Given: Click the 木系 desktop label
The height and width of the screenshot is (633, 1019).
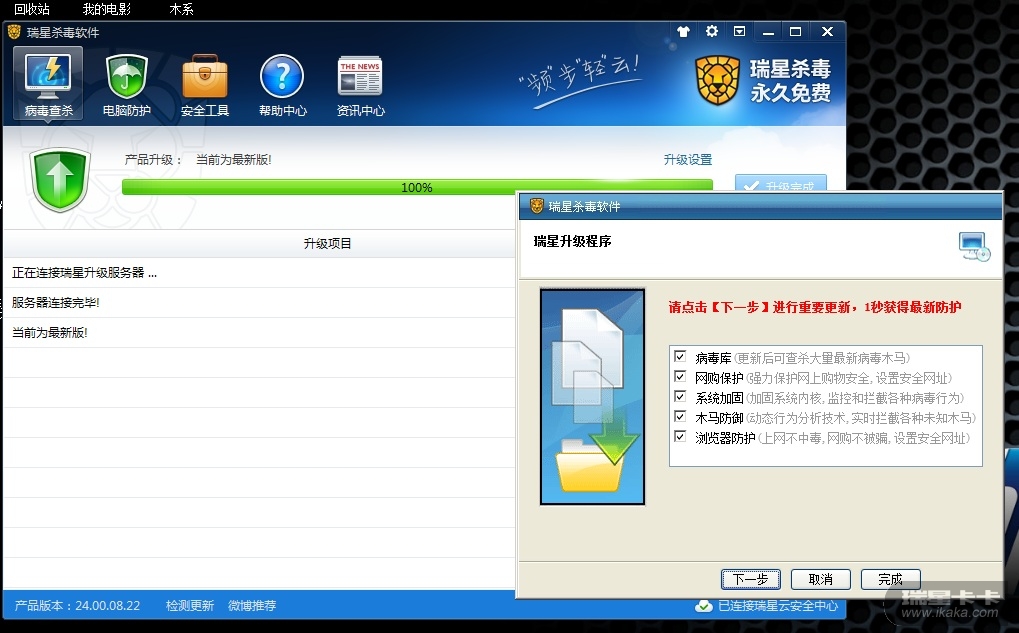Looking at the screenshot, I should (x=181, y=9).
